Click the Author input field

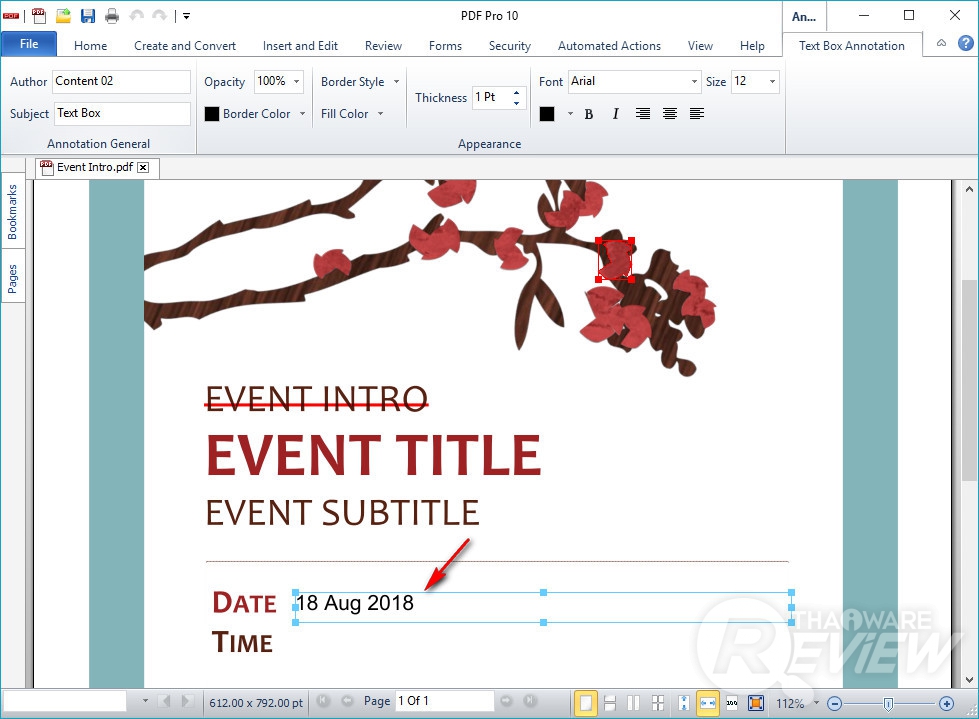click(x=121, y=82)
